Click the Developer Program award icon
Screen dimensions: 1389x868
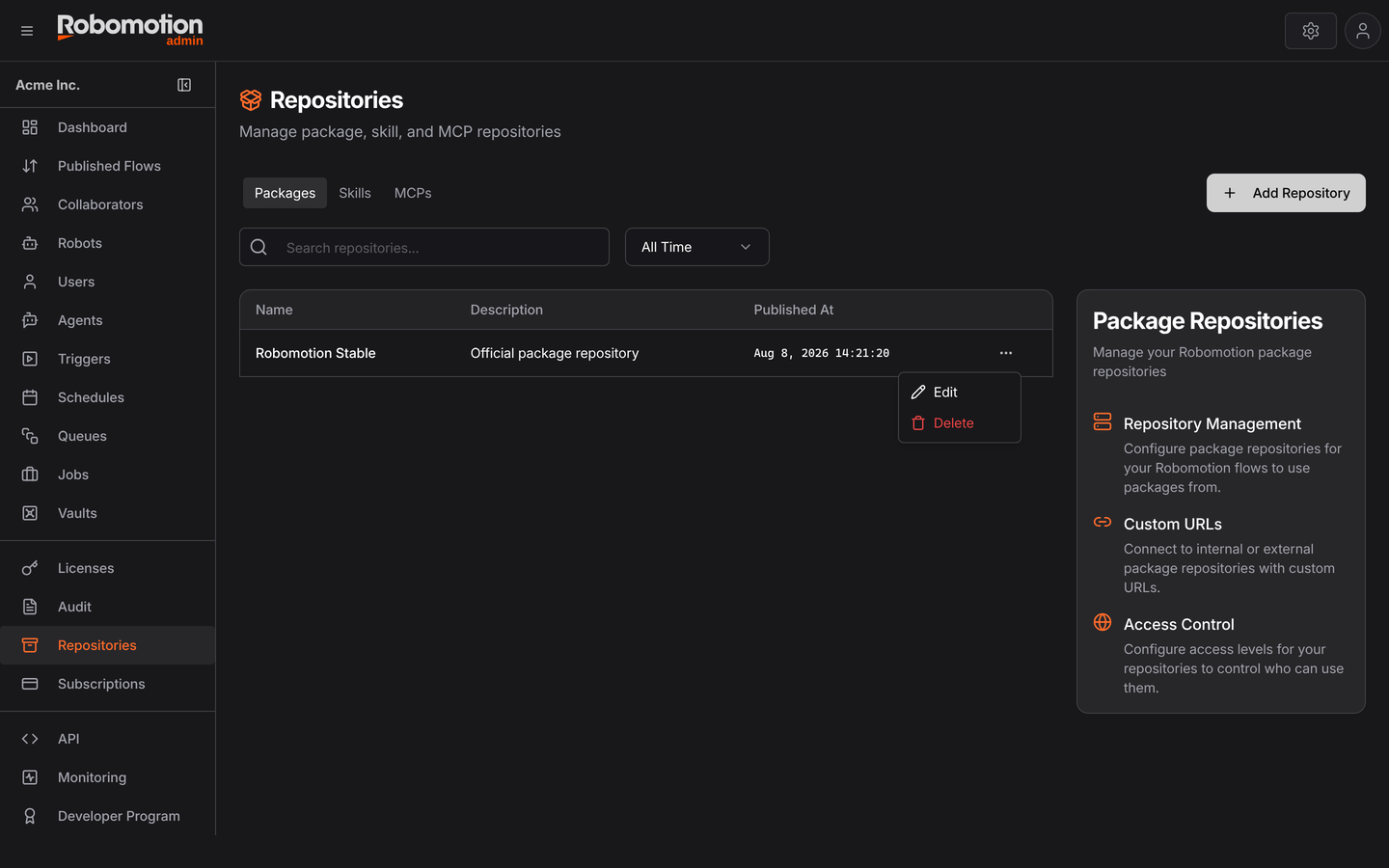[30, 816]
